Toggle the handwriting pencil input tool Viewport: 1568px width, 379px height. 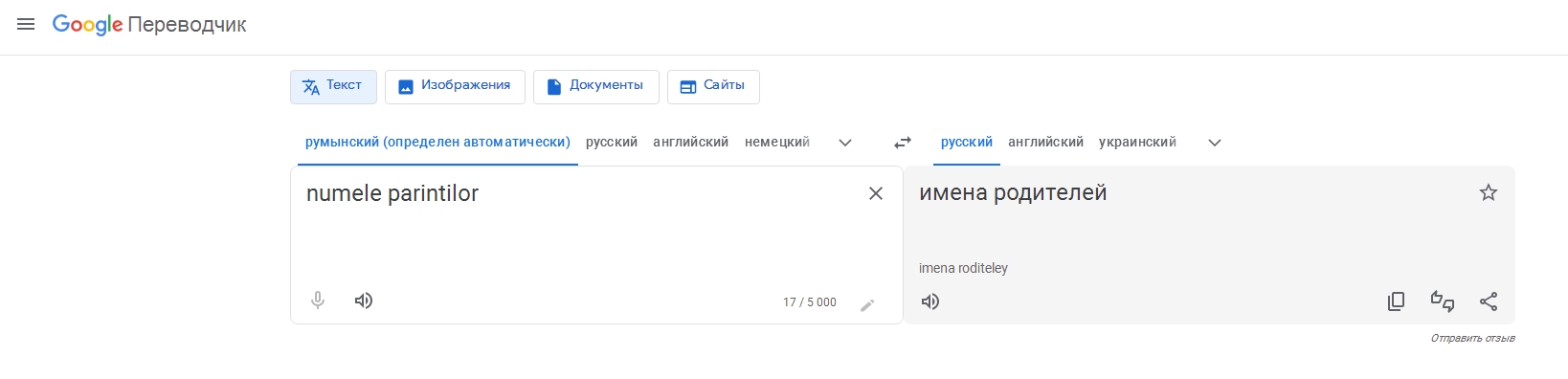(x=867, y=305)
